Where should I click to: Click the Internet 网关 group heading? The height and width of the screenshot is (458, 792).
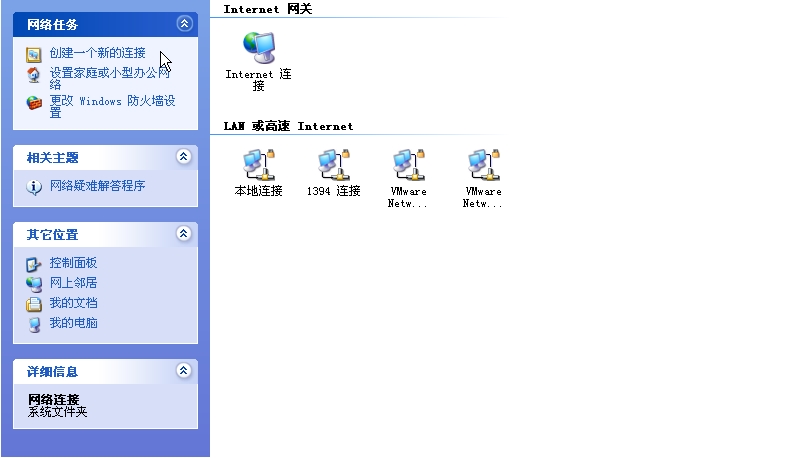268,9
